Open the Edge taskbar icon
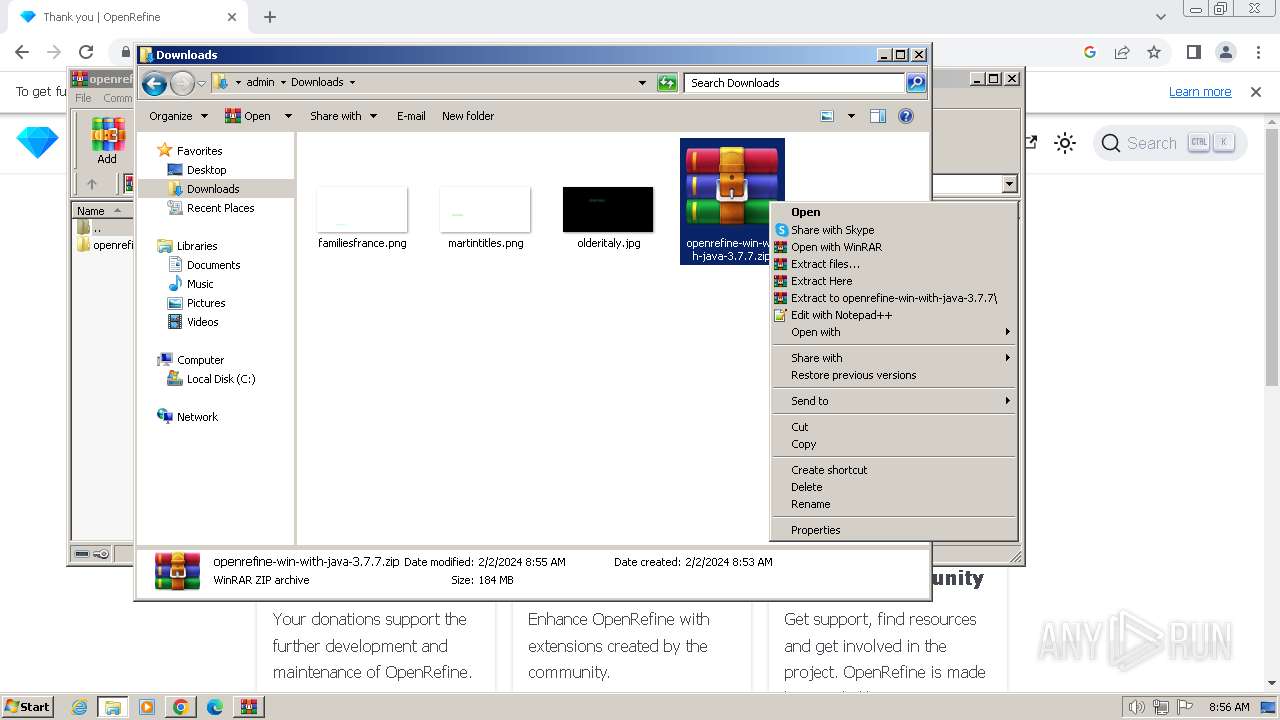Viewport: 1280px width, 720px height. (214, 707)
